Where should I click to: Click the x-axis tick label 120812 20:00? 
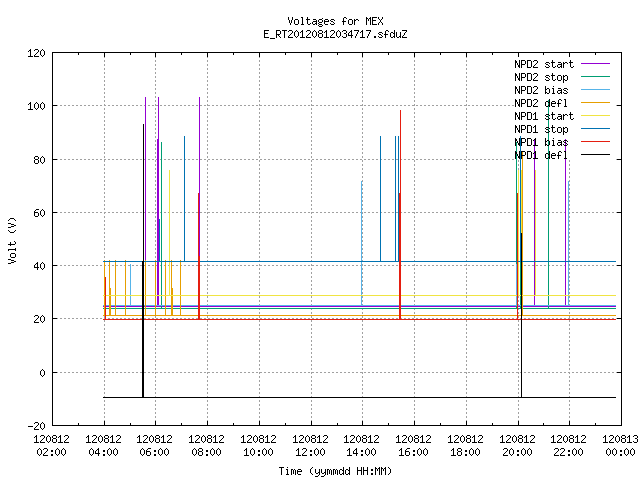click(517, 445)
